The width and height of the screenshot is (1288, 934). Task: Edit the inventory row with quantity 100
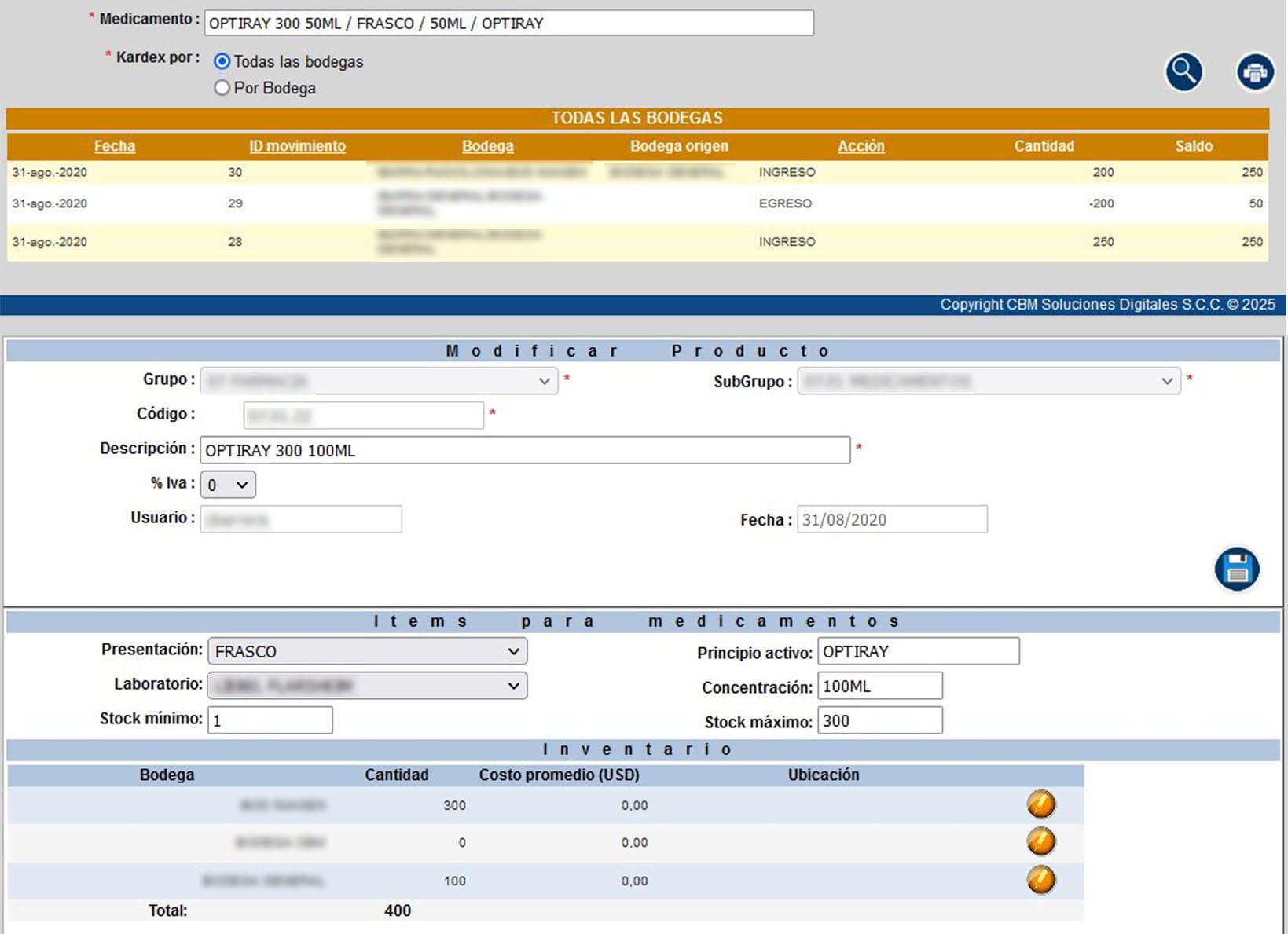(x=1040, y=880)
